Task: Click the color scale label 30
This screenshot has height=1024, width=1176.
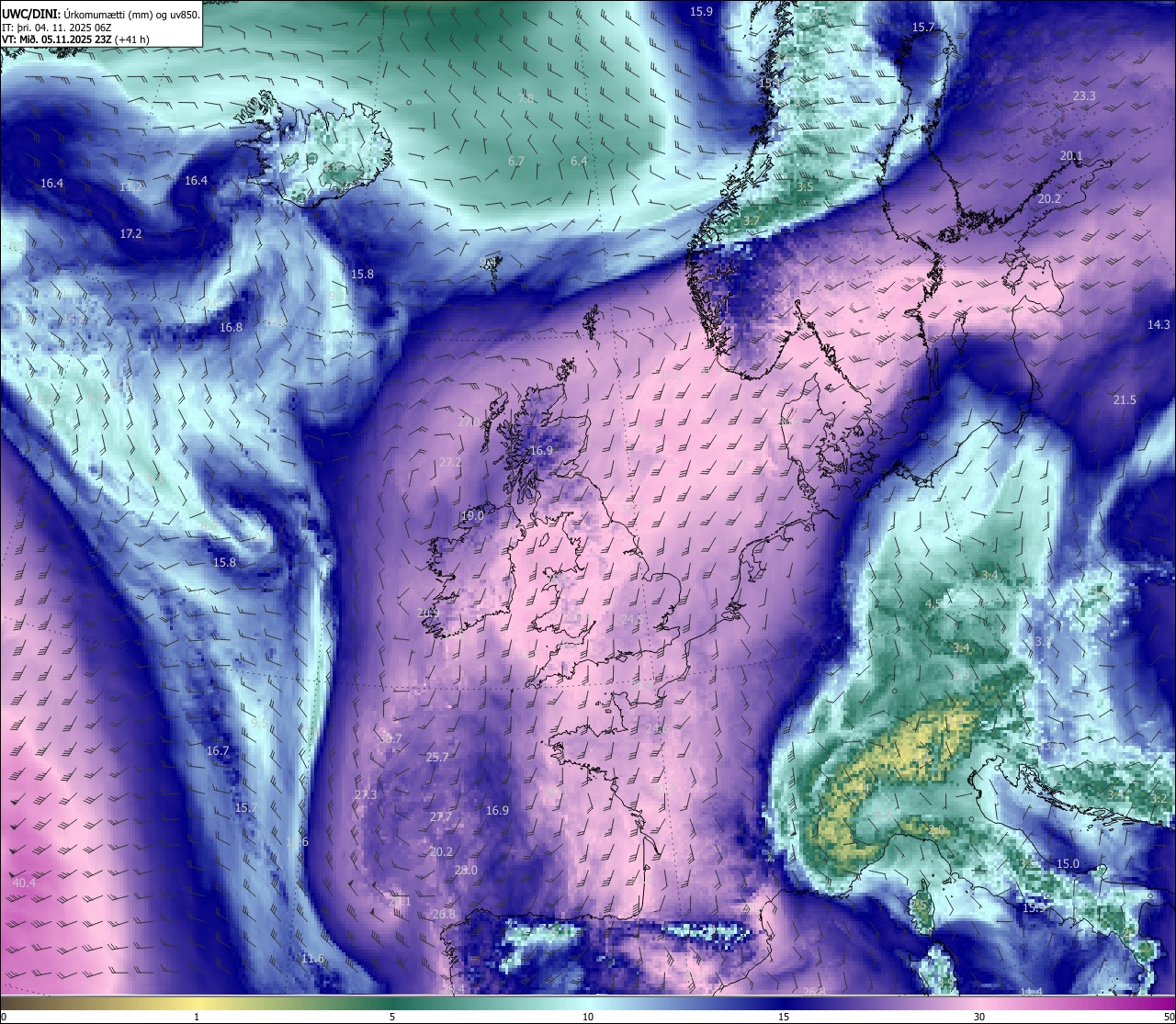Action: tap(979, 1017)
